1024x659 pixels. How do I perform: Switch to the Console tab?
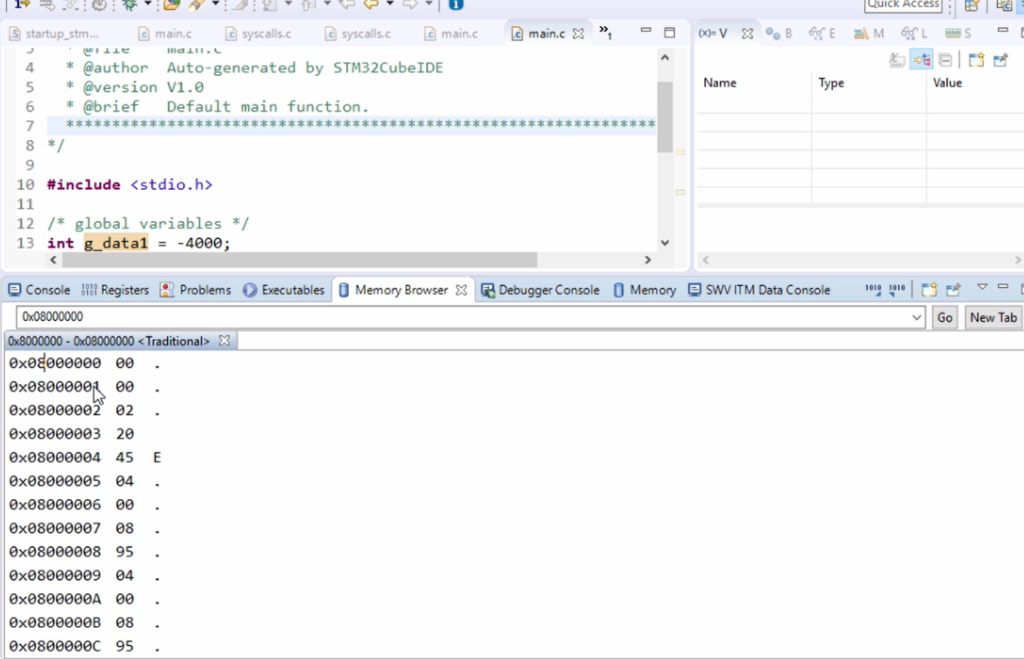click(x=39, y=290)
